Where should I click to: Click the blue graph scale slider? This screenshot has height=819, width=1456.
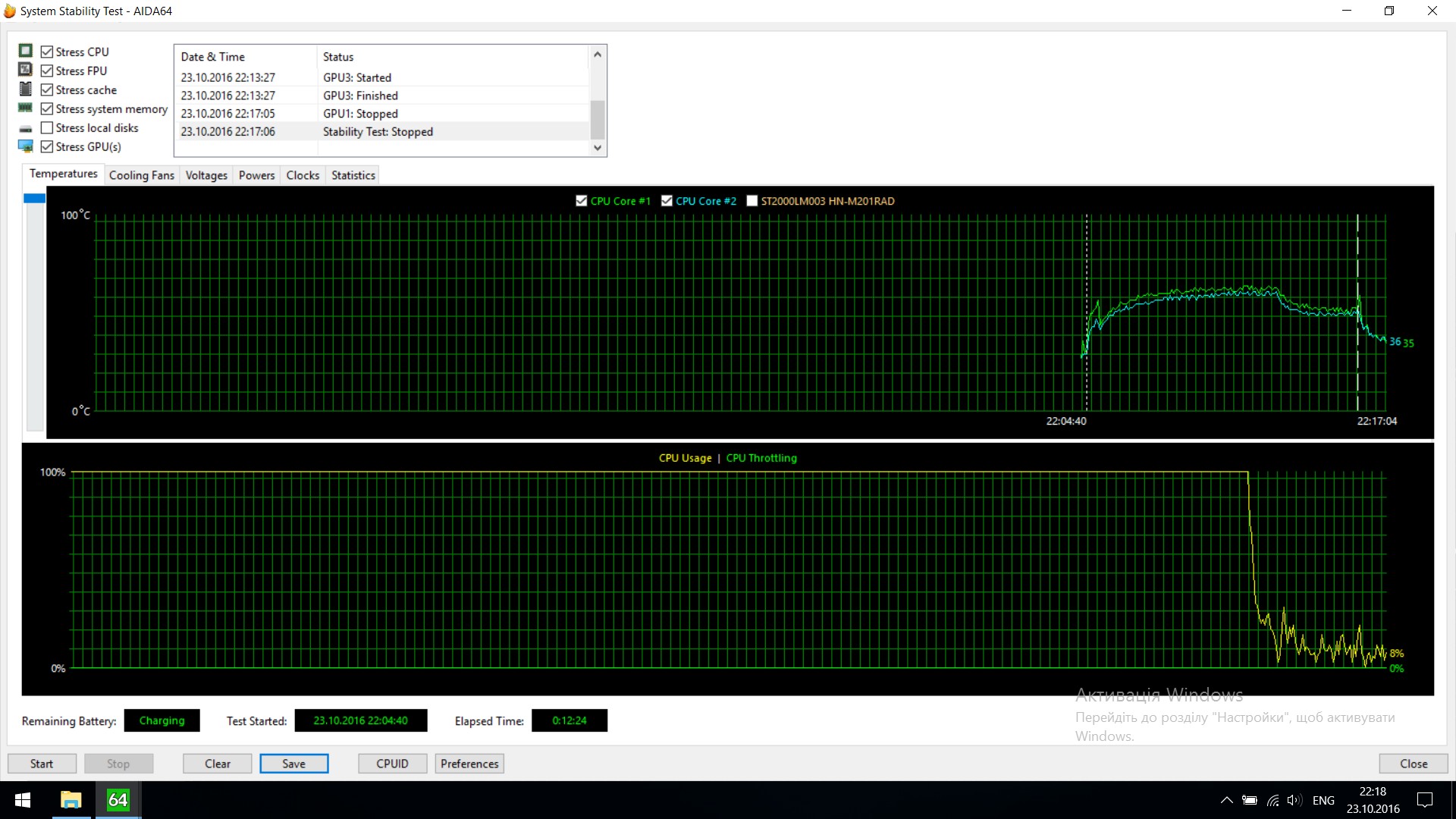(35, 199)
